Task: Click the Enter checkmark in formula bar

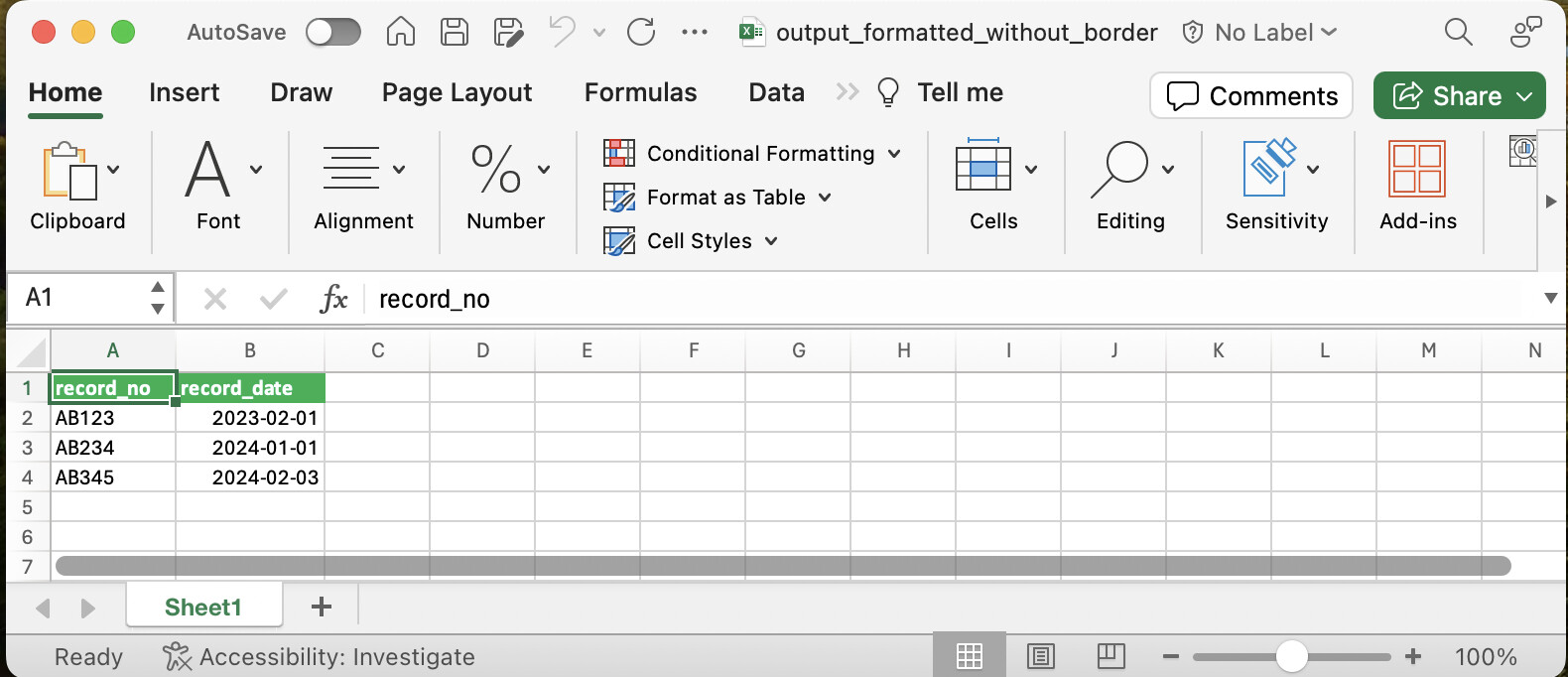Action: coord(274,299)
